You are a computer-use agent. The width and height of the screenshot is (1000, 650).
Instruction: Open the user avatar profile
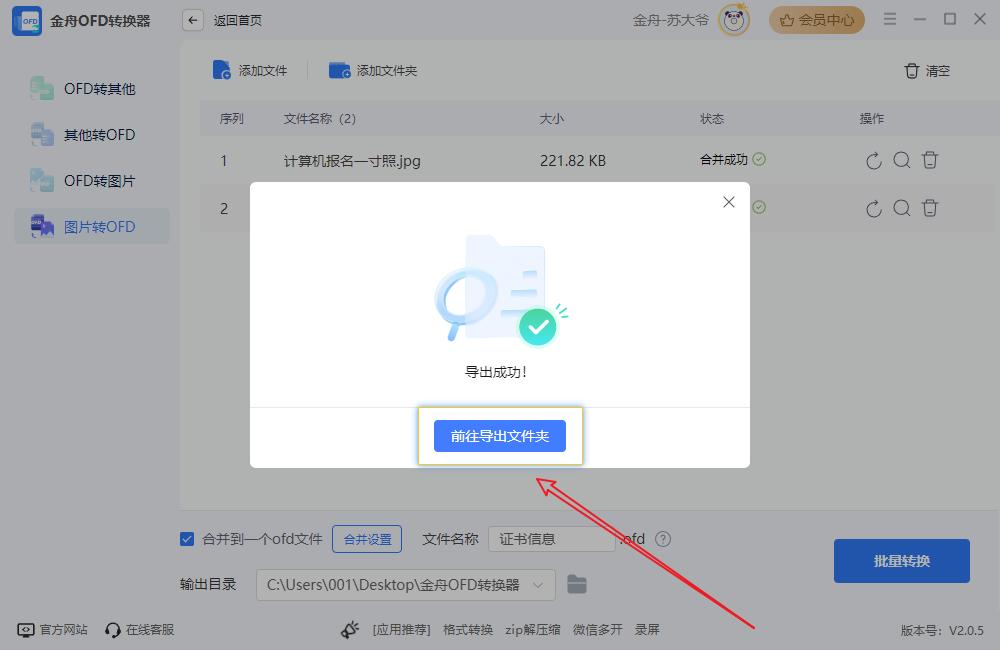735,20
